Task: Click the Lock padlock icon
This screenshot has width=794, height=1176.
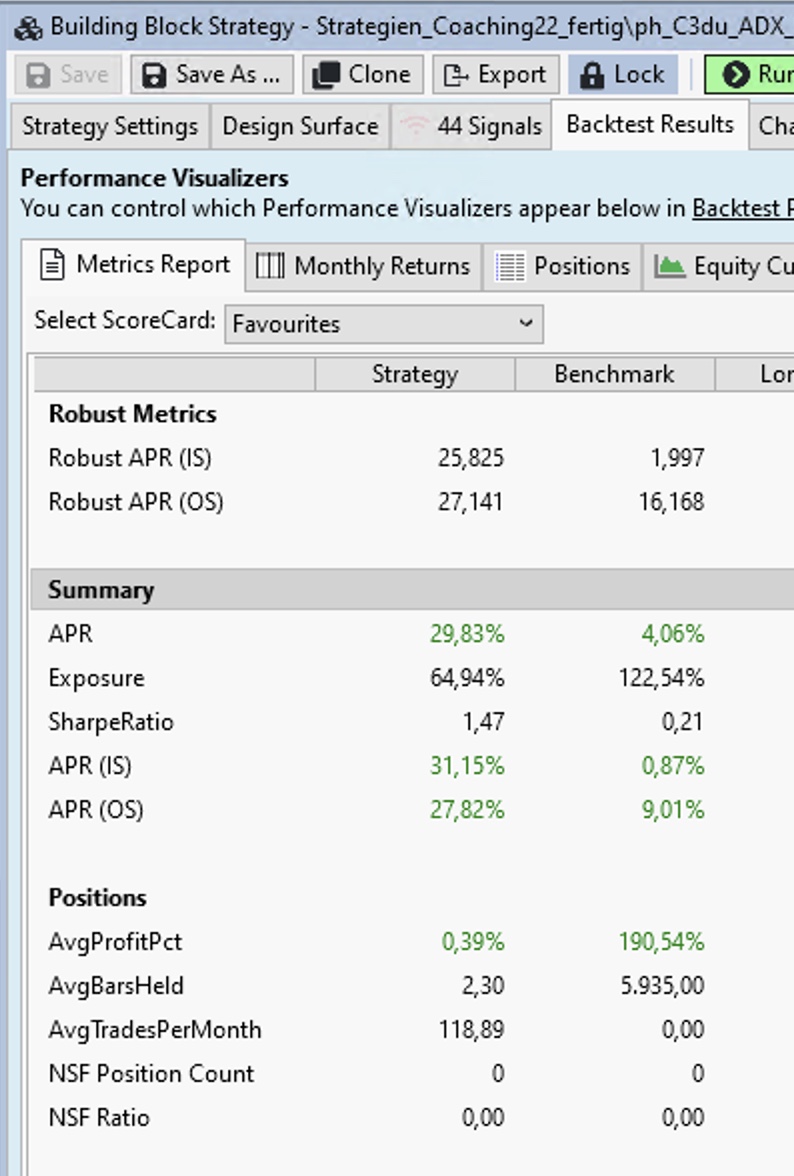Action: click(592, 75)
